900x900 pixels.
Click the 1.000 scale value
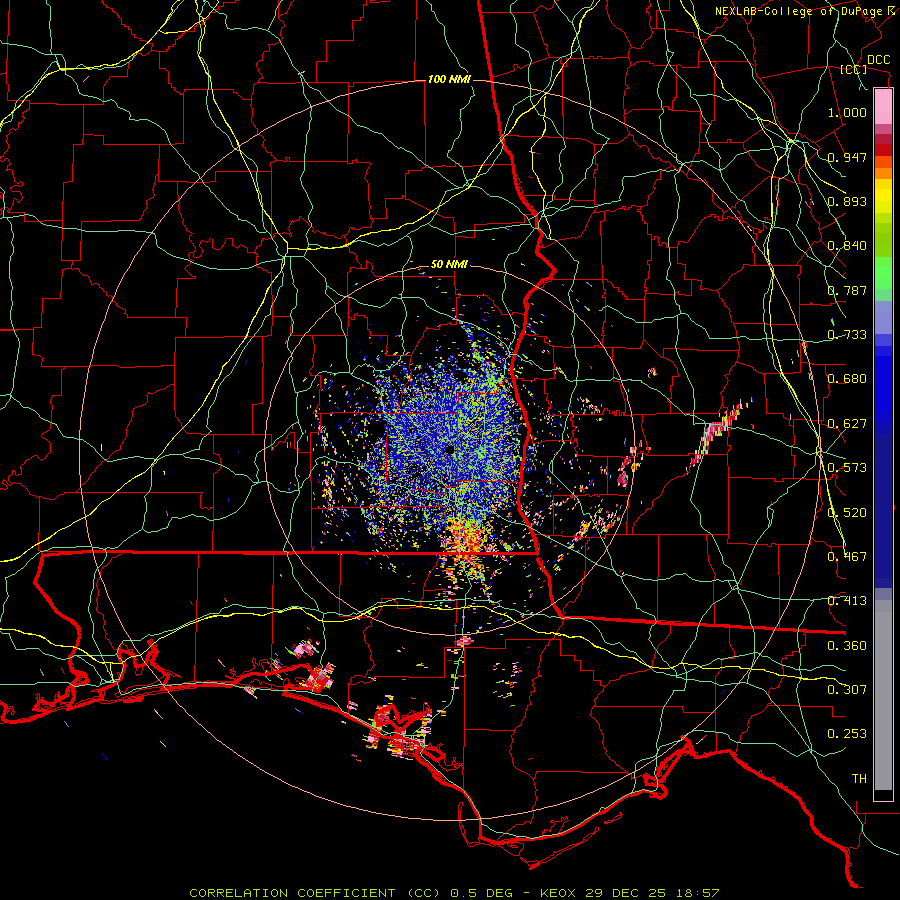click(x=847, y=112)
